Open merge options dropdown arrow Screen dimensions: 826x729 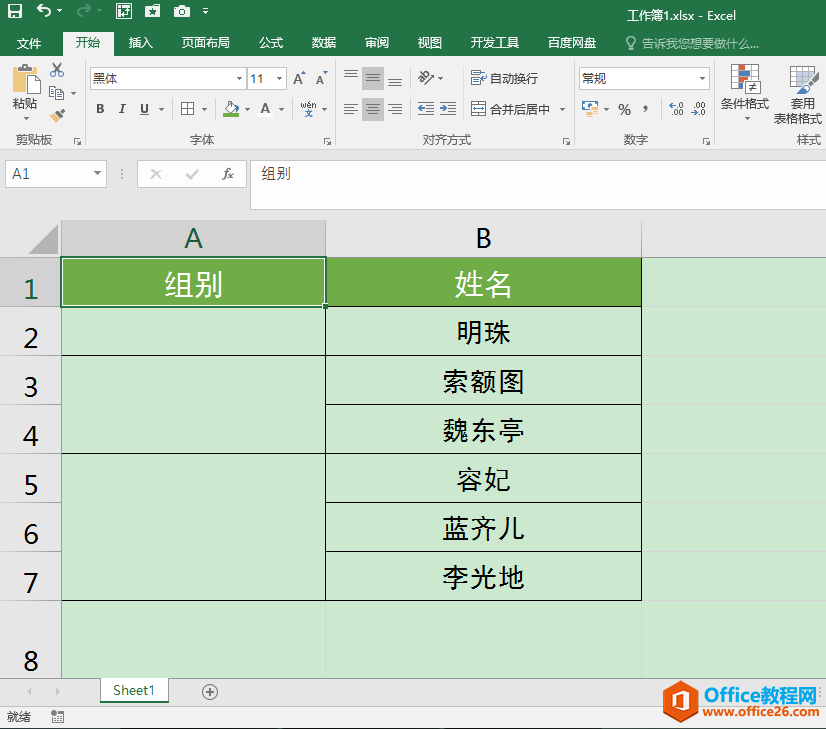[563, 109]
